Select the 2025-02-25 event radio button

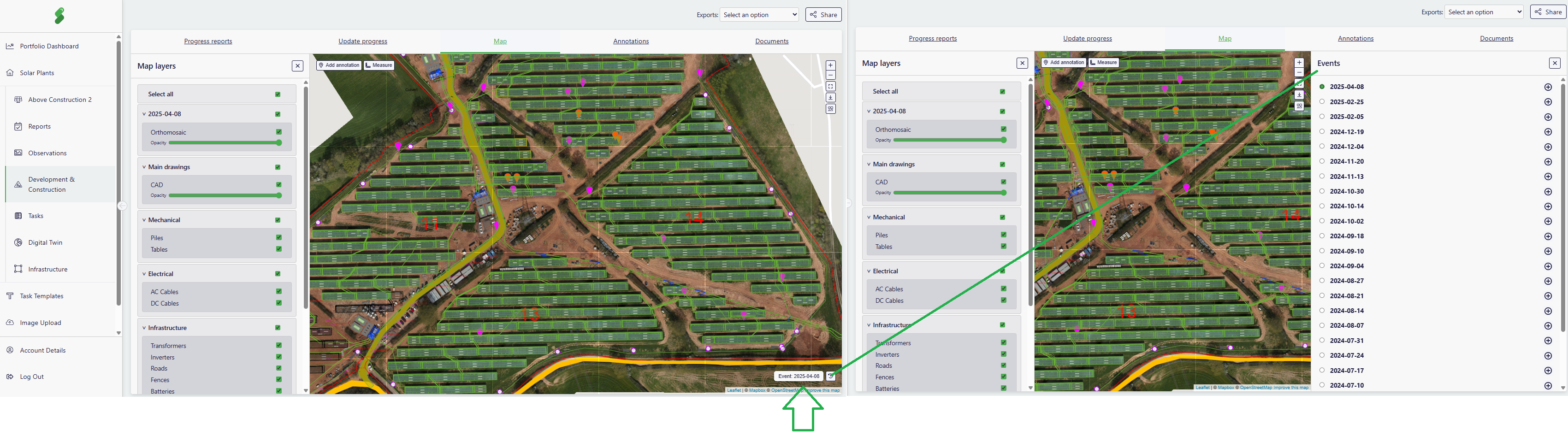[1321, 101]
